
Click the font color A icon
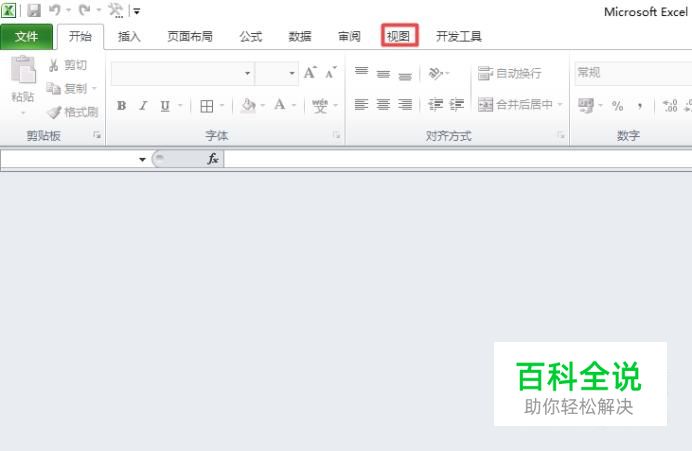(279, 105)
